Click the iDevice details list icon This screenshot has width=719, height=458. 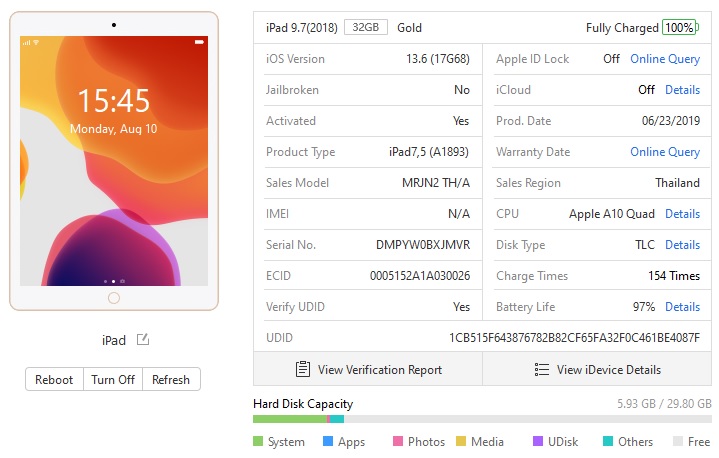[x=542, y=370]
